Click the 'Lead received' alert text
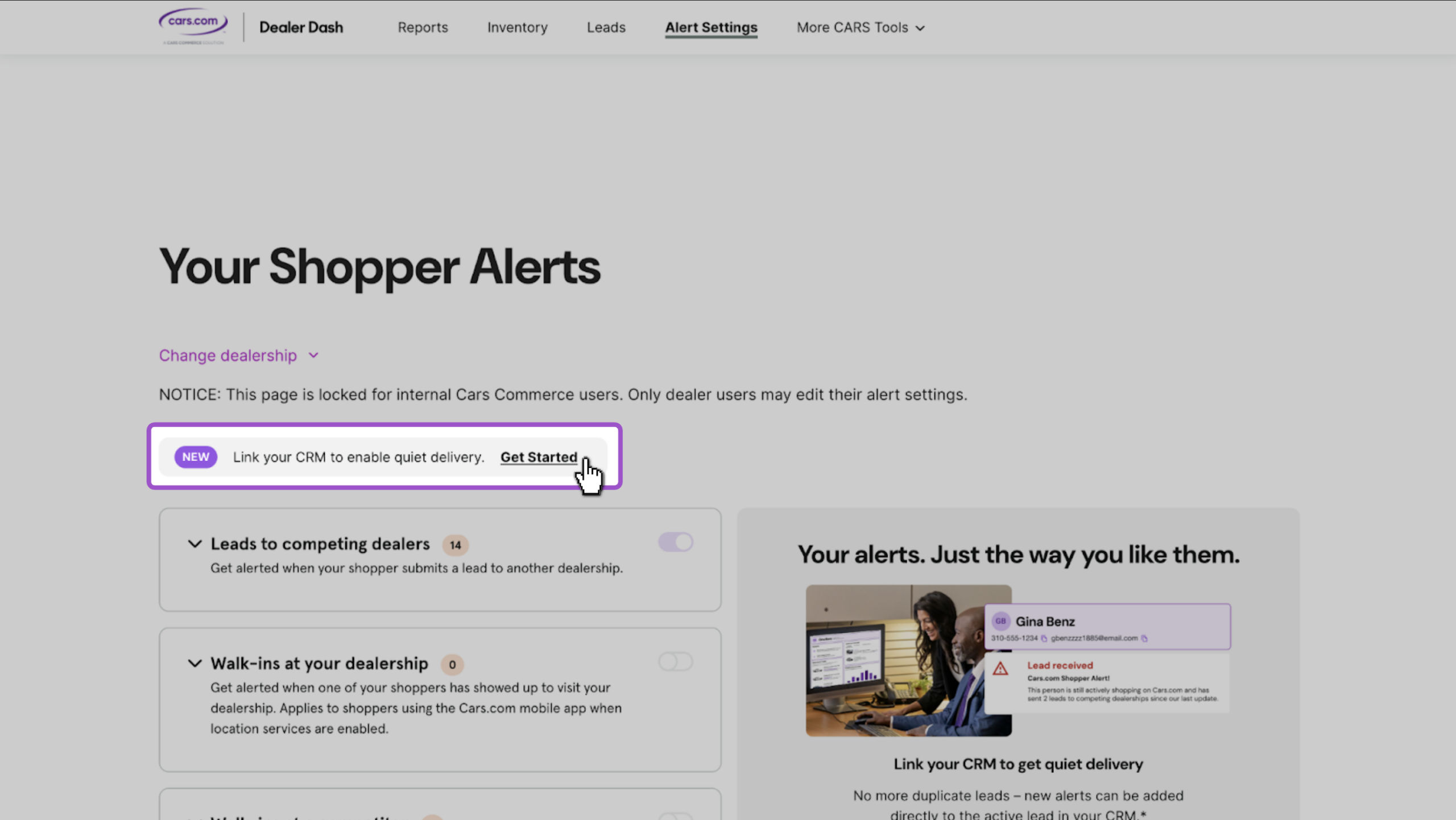This screenshot has width=1456, height=820. [x=1060, y=665]
